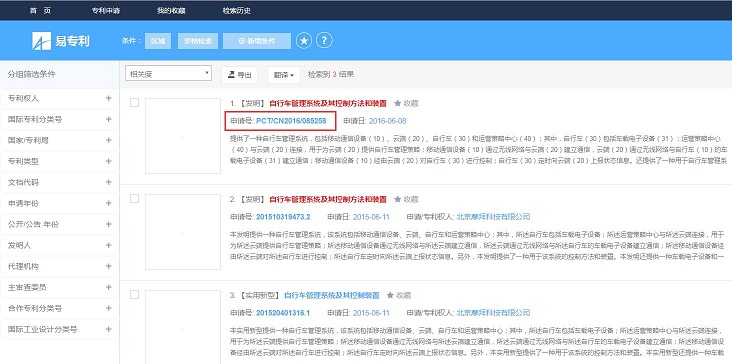Click 北京摩拜科技有限公司 link in result 3

493,313
